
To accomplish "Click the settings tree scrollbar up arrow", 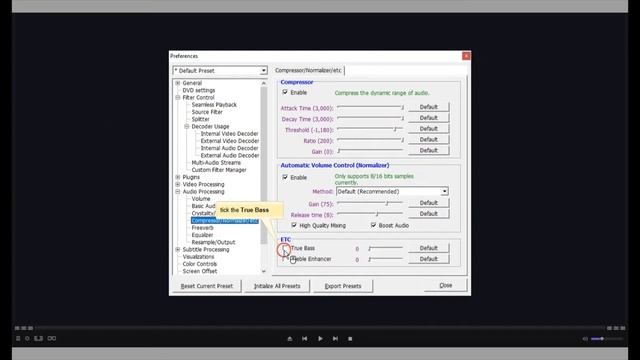I will [264, 83].
